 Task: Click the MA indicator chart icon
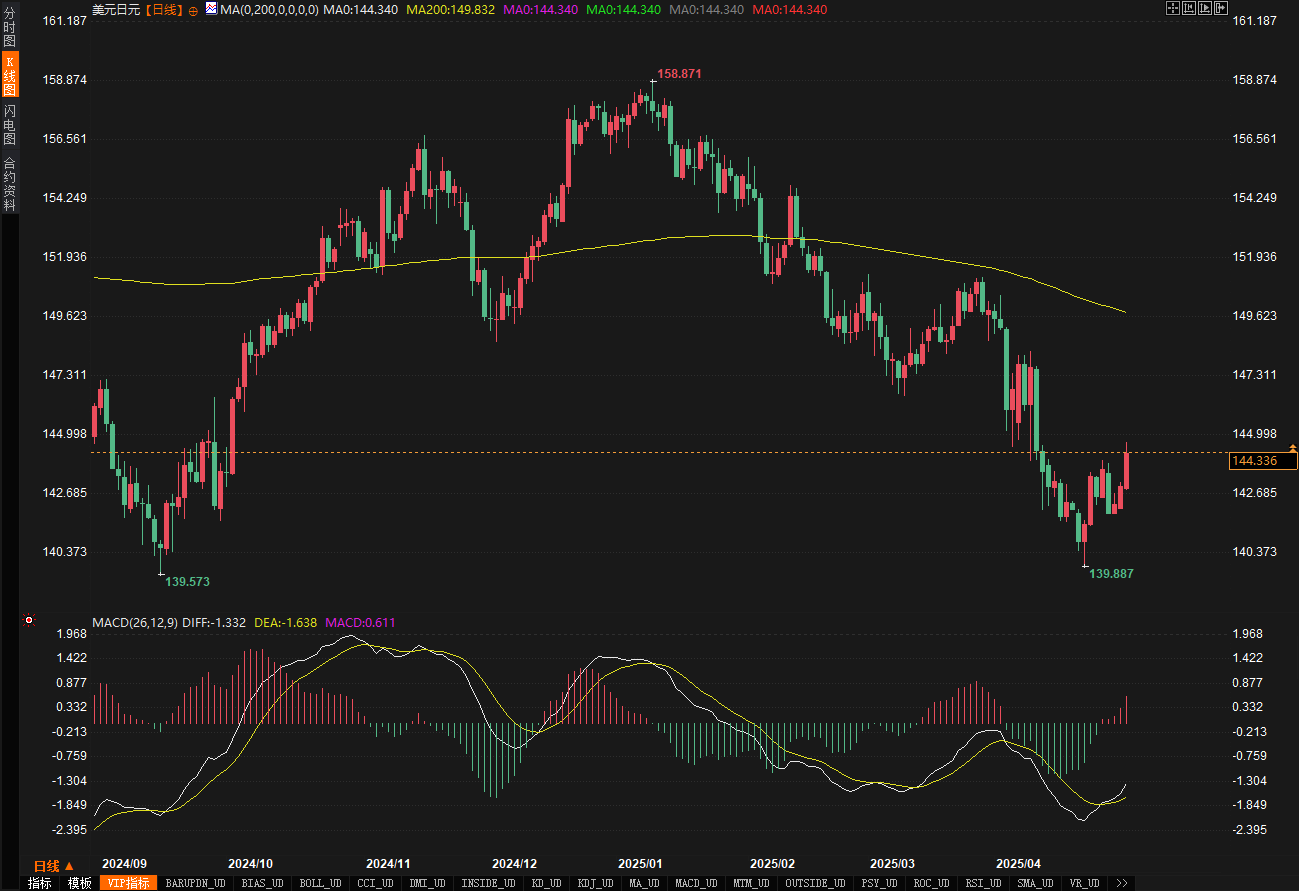(x=211, y=9)
